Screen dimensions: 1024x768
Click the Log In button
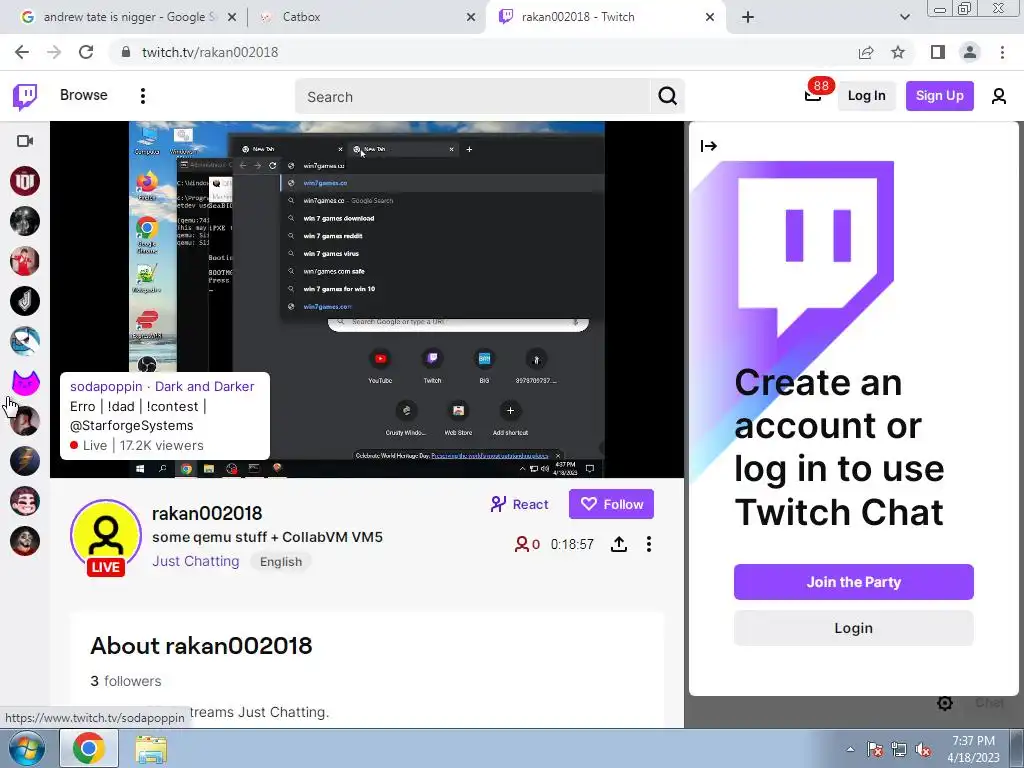866,96
